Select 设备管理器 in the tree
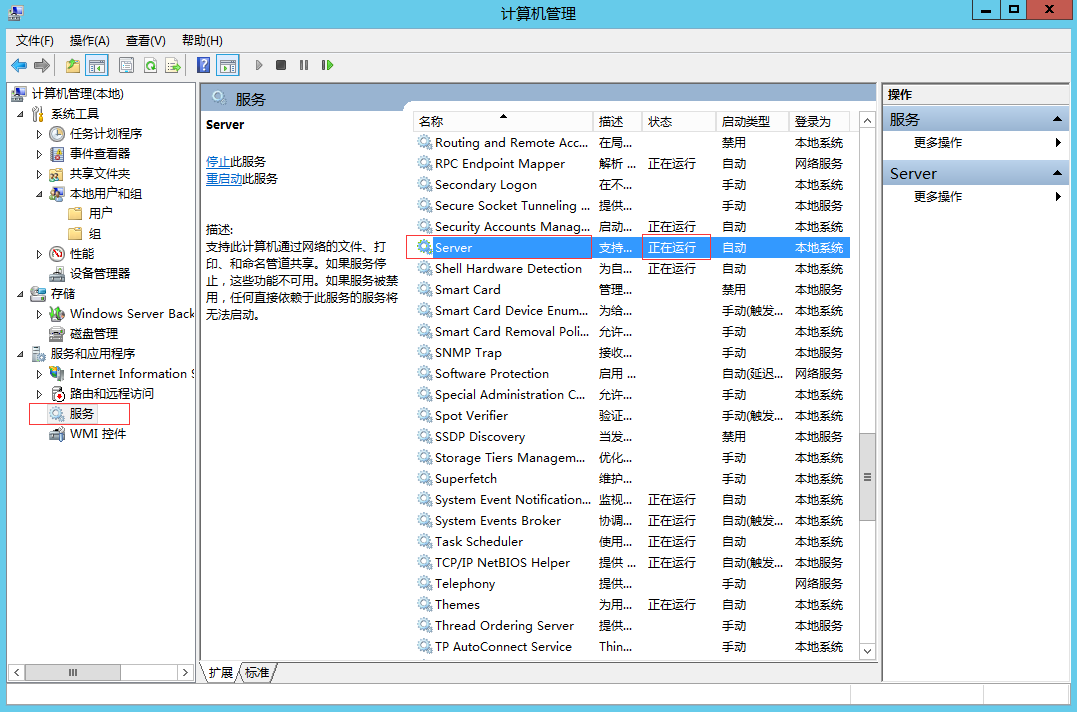Screen dimensions: 1077x712 point(99,274)
